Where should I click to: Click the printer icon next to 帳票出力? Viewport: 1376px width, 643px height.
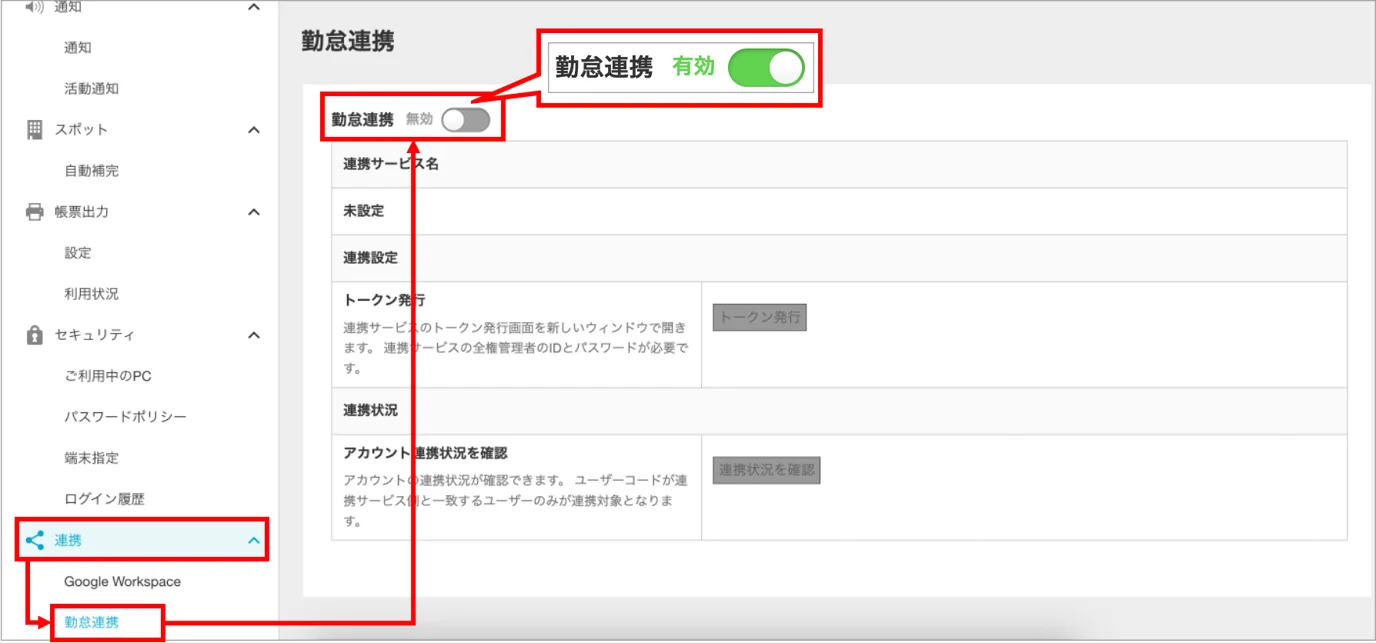coord(35,212)
